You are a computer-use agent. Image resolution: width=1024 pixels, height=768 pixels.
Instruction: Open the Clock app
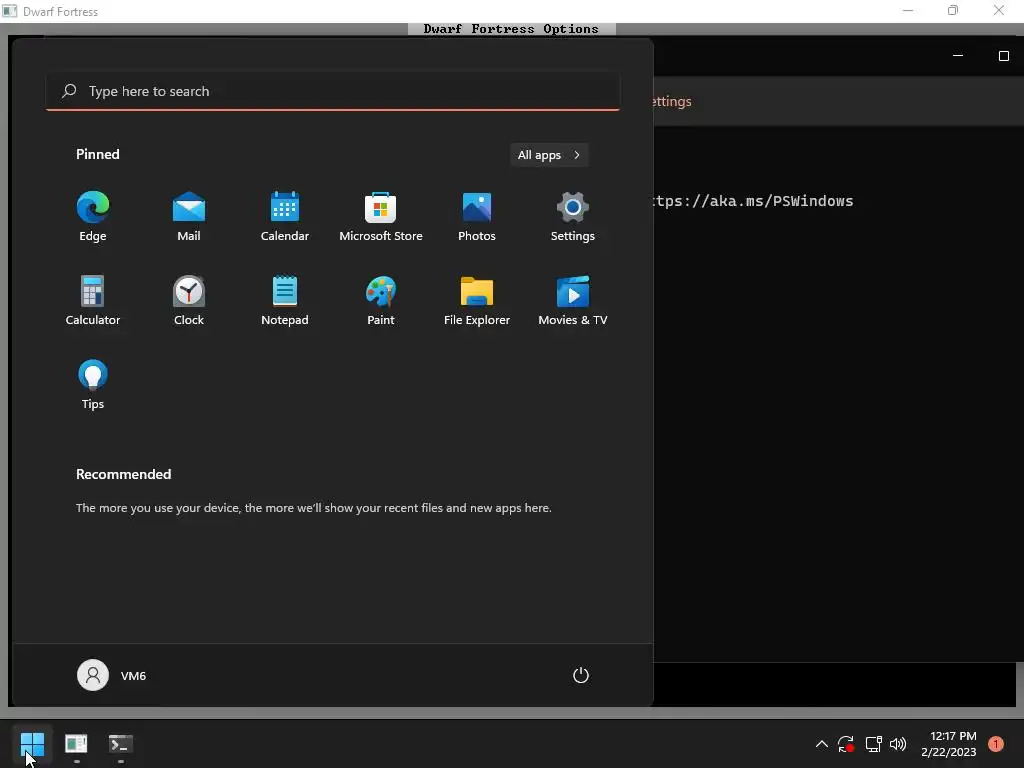coord(189,300)
